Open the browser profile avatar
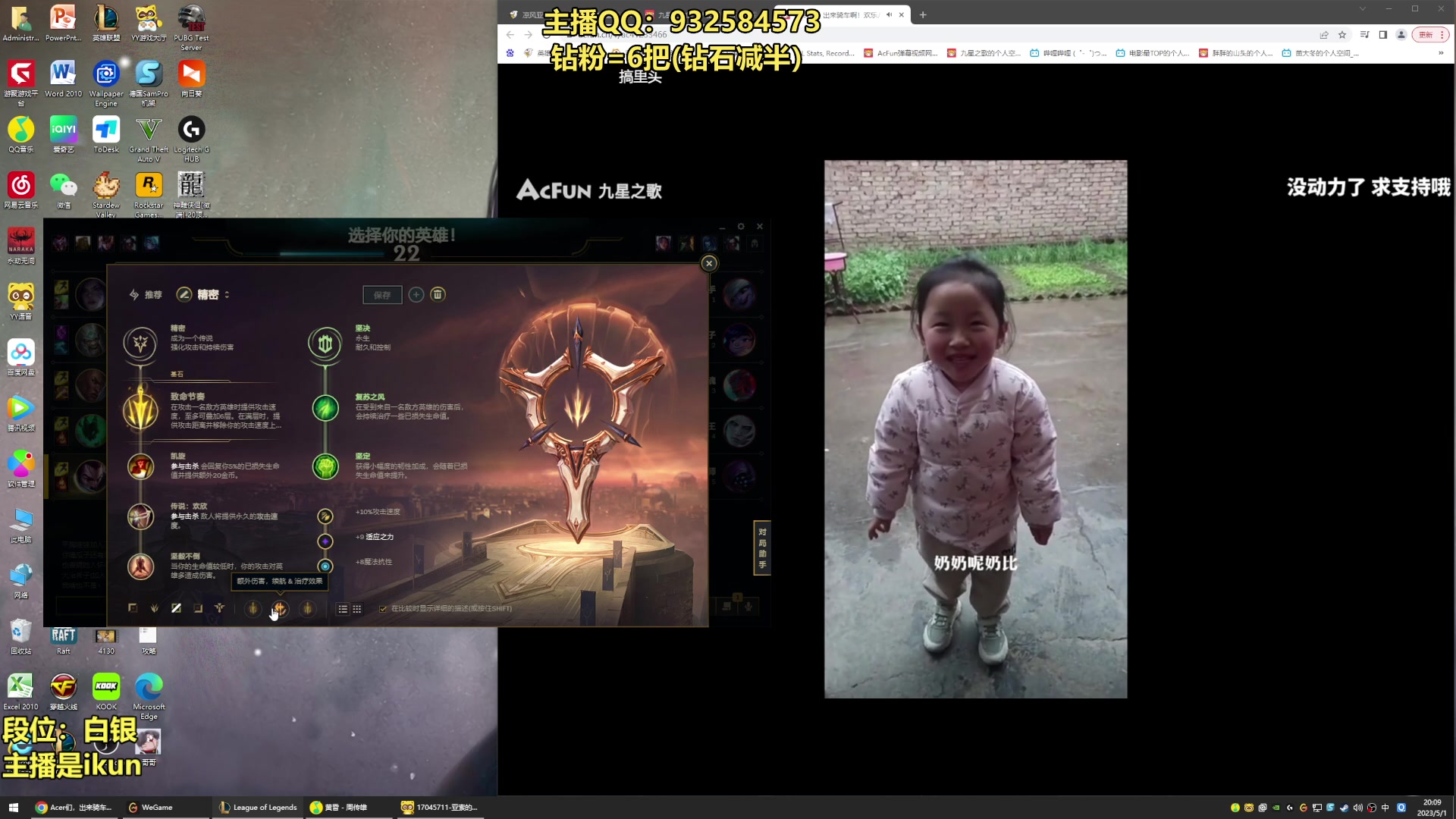1456x819 pixels. (x=1401, y=35)
